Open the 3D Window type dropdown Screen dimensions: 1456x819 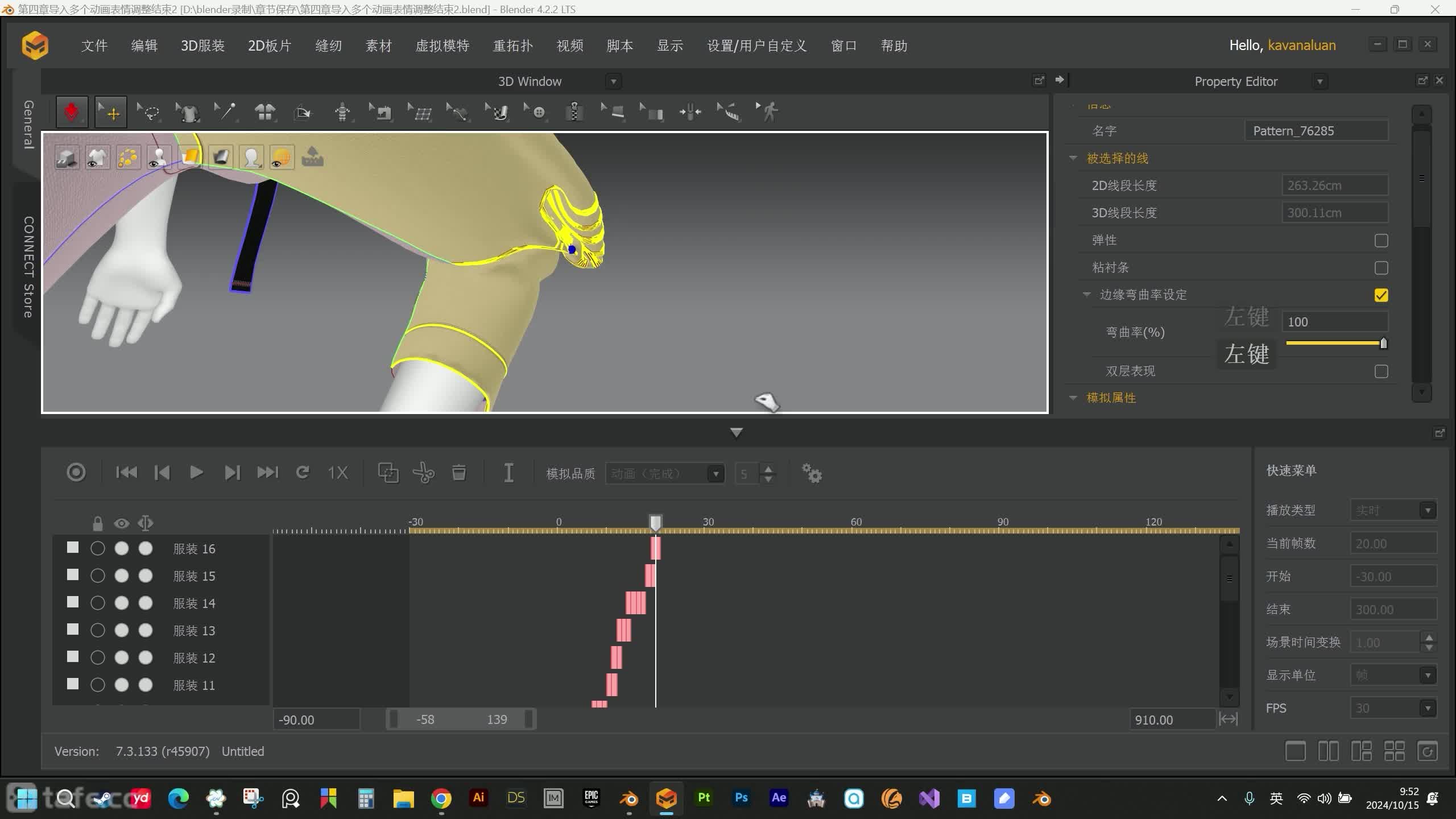[613, 81]
